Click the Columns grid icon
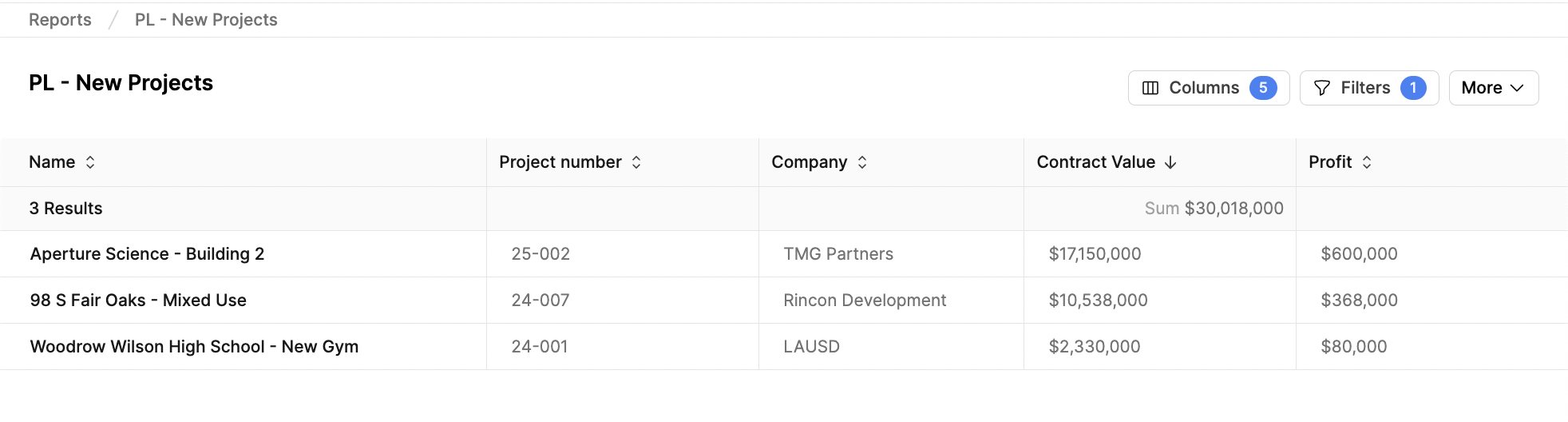The image size is (1568, 422). (1150, 88)
